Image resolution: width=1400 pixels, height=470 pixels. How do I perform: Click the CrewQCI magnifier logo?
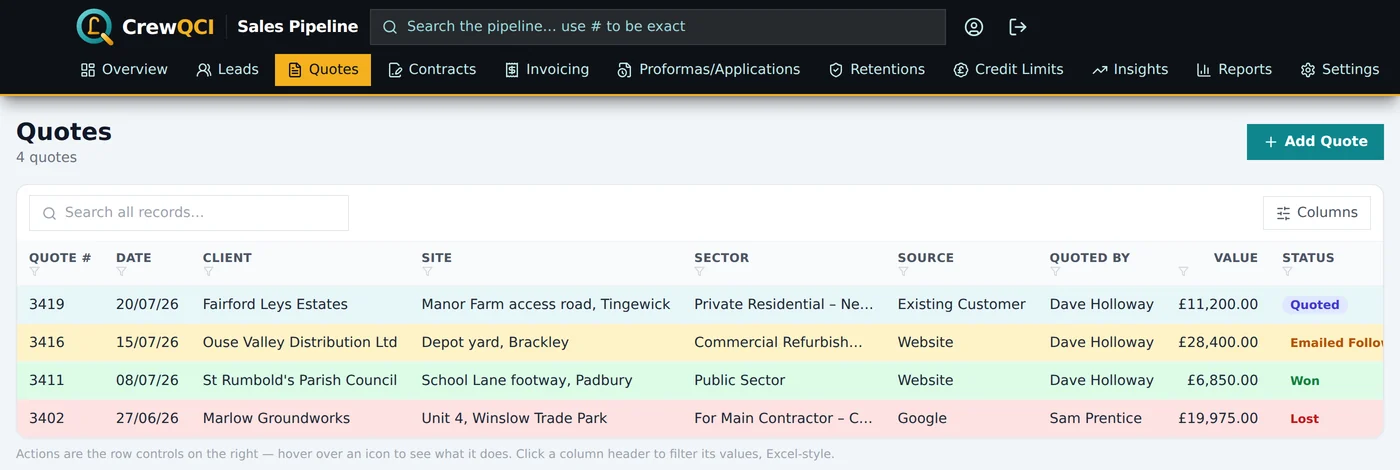click(95, 27)
